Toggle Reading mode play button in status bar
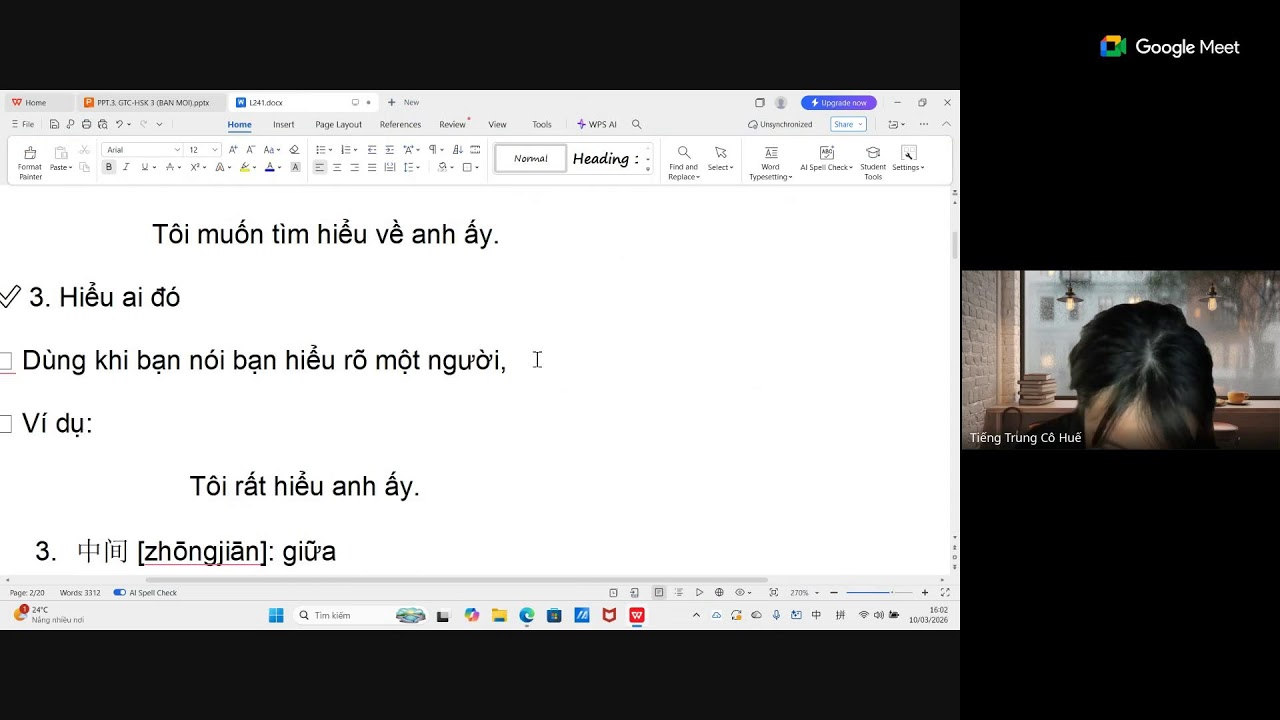The height and width of the screenshot is (720, 1280). point(699,593)
